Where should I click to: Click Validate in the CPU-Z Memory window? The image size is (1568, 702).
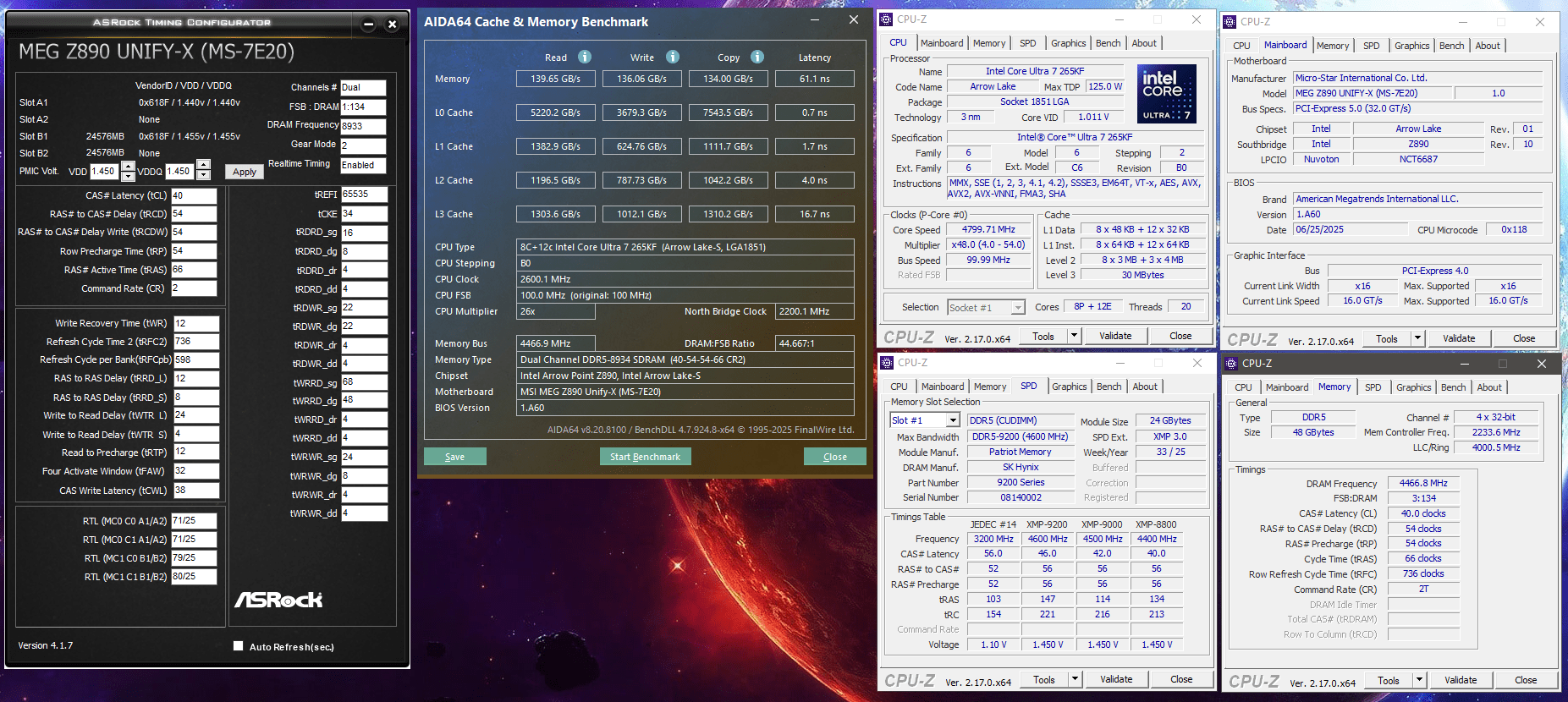1460,680
